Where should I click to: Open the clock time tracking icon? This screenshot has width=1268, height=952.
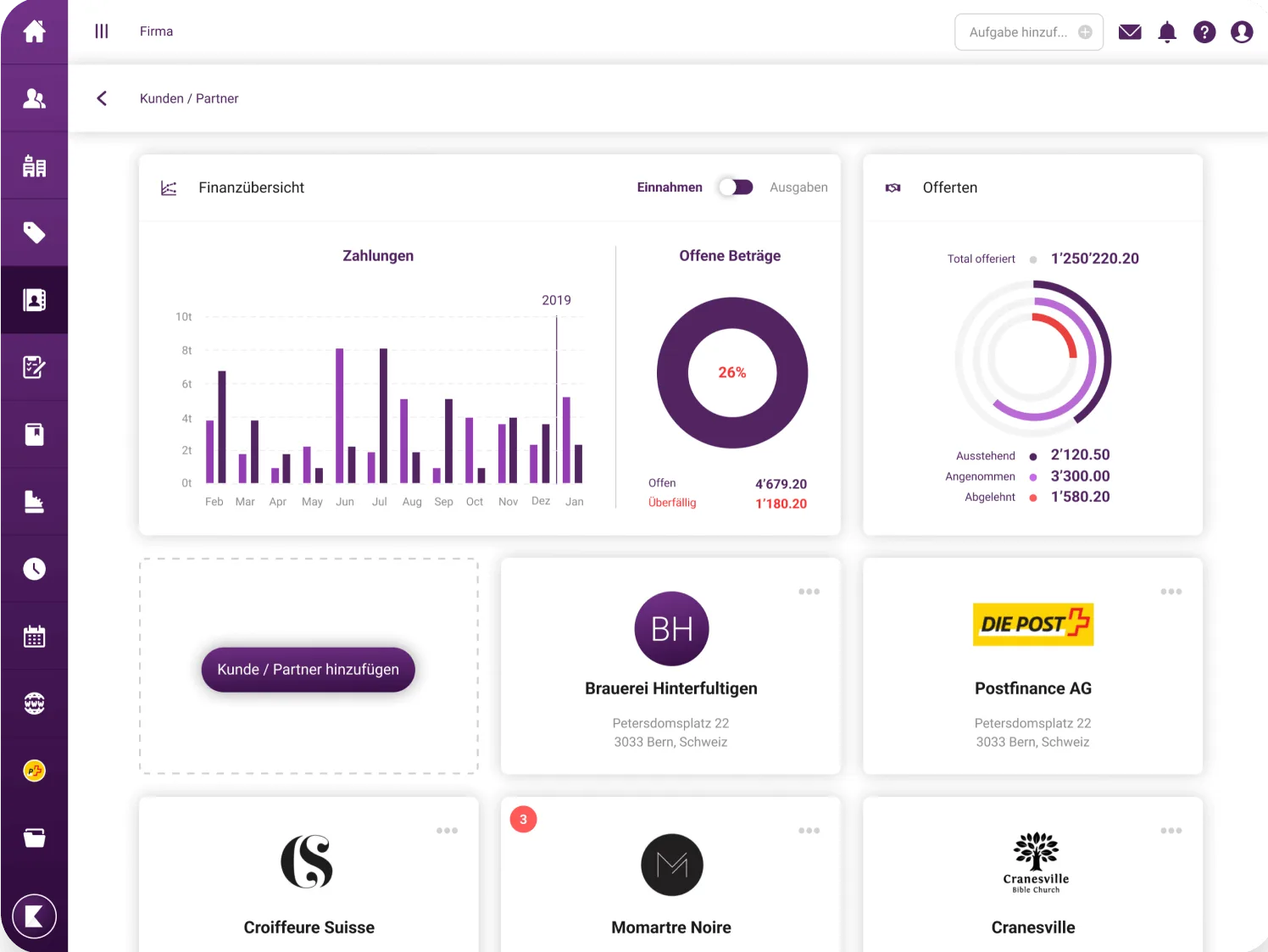[34, 569]
